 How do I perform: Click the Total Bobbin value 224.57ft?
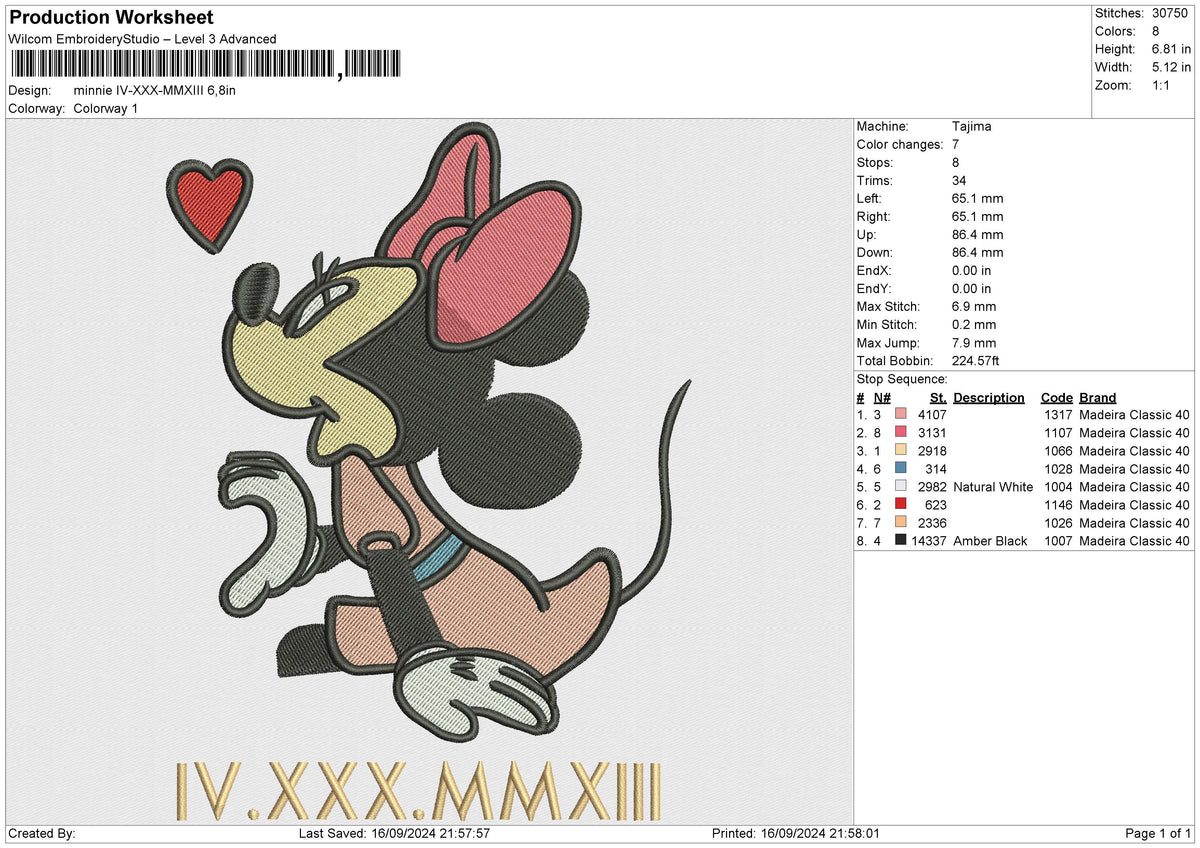pyautogui.click(x=978, y=361)
